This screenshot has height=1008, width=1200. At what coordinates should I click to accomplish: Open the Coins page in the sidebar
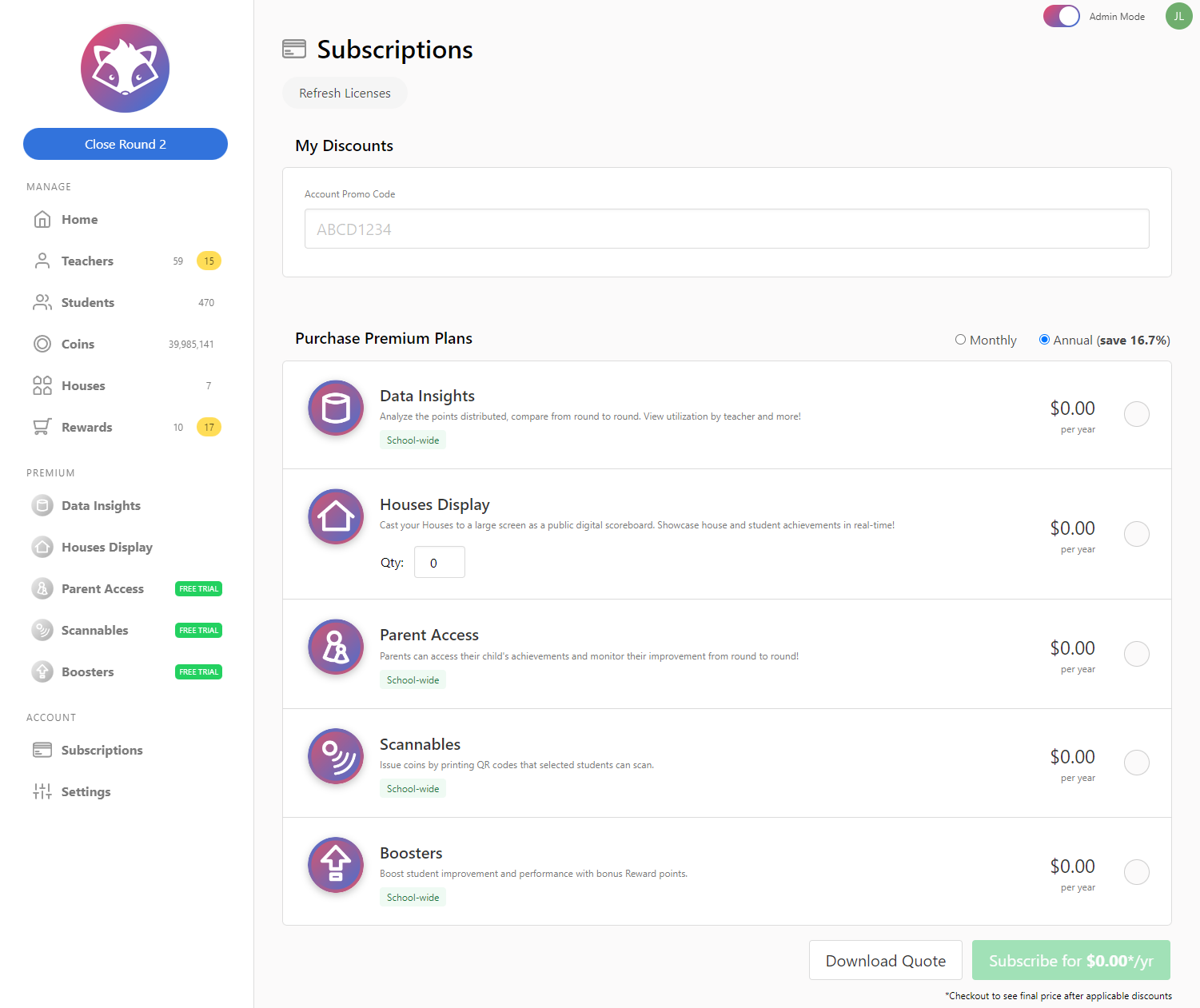[x=78, y=344]
